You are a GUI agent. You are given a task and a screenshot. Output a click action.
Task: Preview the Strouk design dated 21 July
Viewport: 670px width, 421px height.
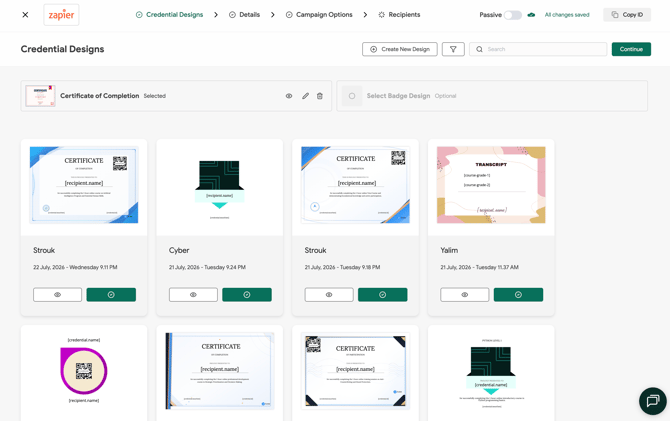[329, 294]
